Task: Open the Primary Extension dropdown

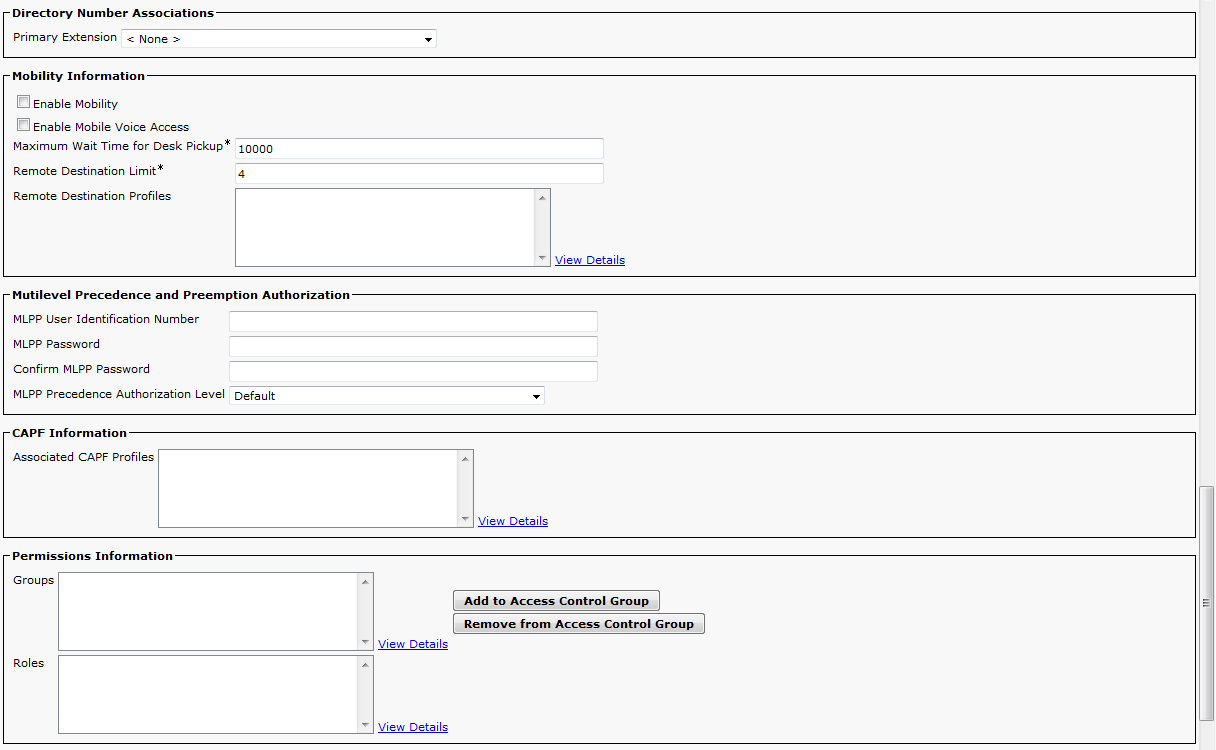Action: click(279, 39)
